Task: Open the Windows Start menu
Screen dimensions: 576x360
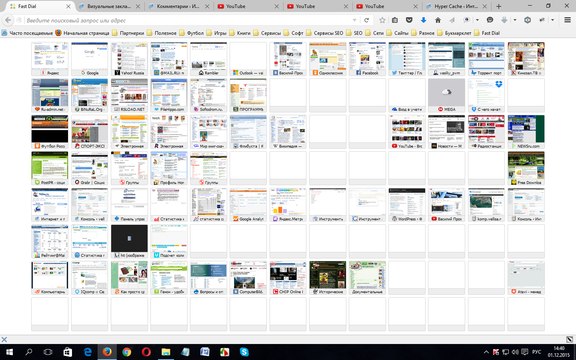Action: (x=9, y=352)
